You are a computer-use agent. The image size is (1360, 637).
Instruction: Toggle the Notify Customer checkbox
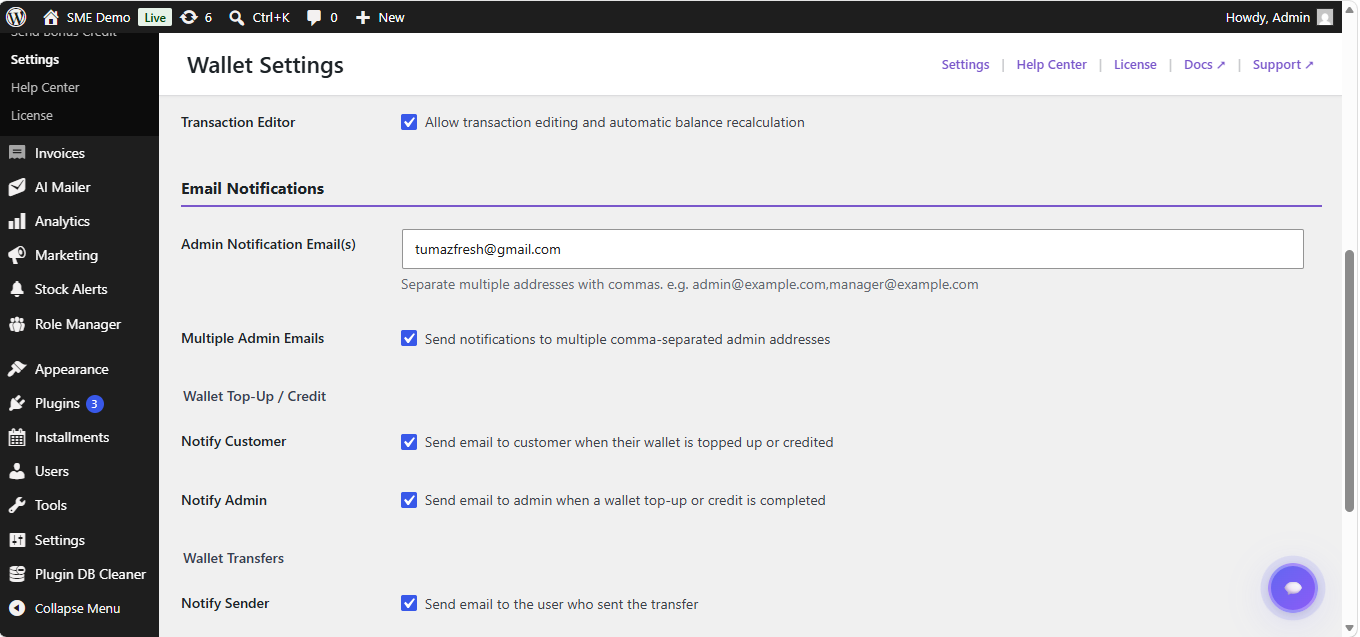(x=409, y=441)
